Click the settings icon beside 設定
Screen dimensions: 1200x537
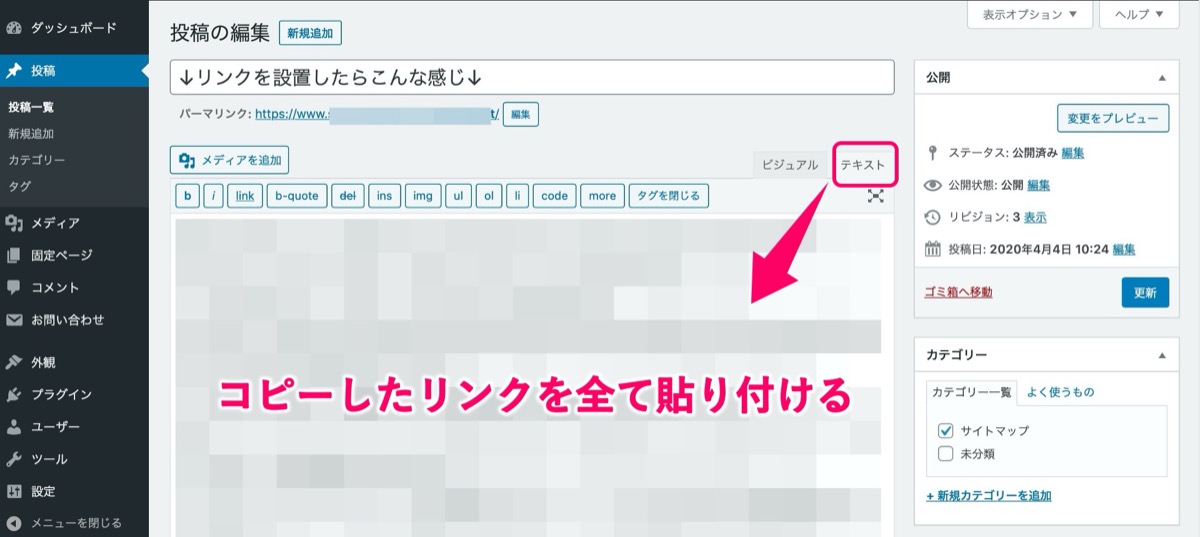click(x=14, y=491)
